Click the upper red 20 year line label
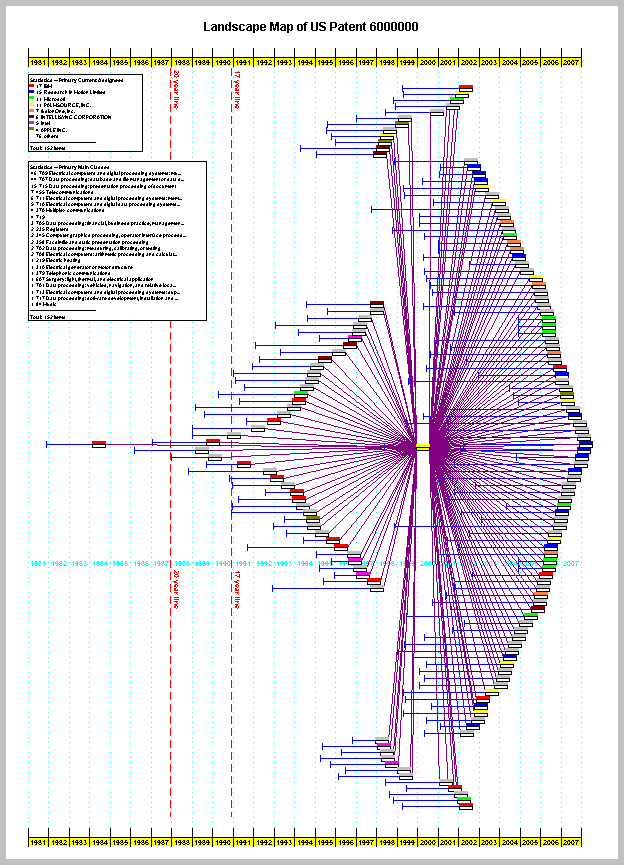The width and height of the screenshot is (624, 865). coord(177,89)
